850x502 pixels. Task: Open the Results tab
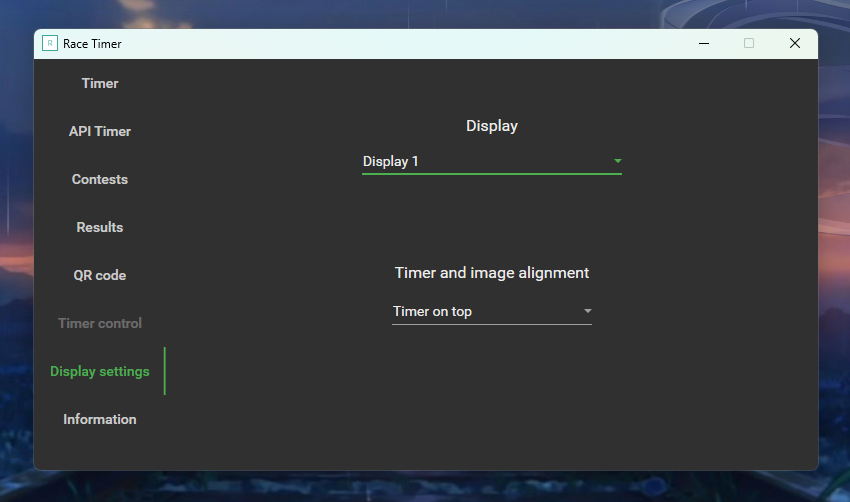click(100, 227)
